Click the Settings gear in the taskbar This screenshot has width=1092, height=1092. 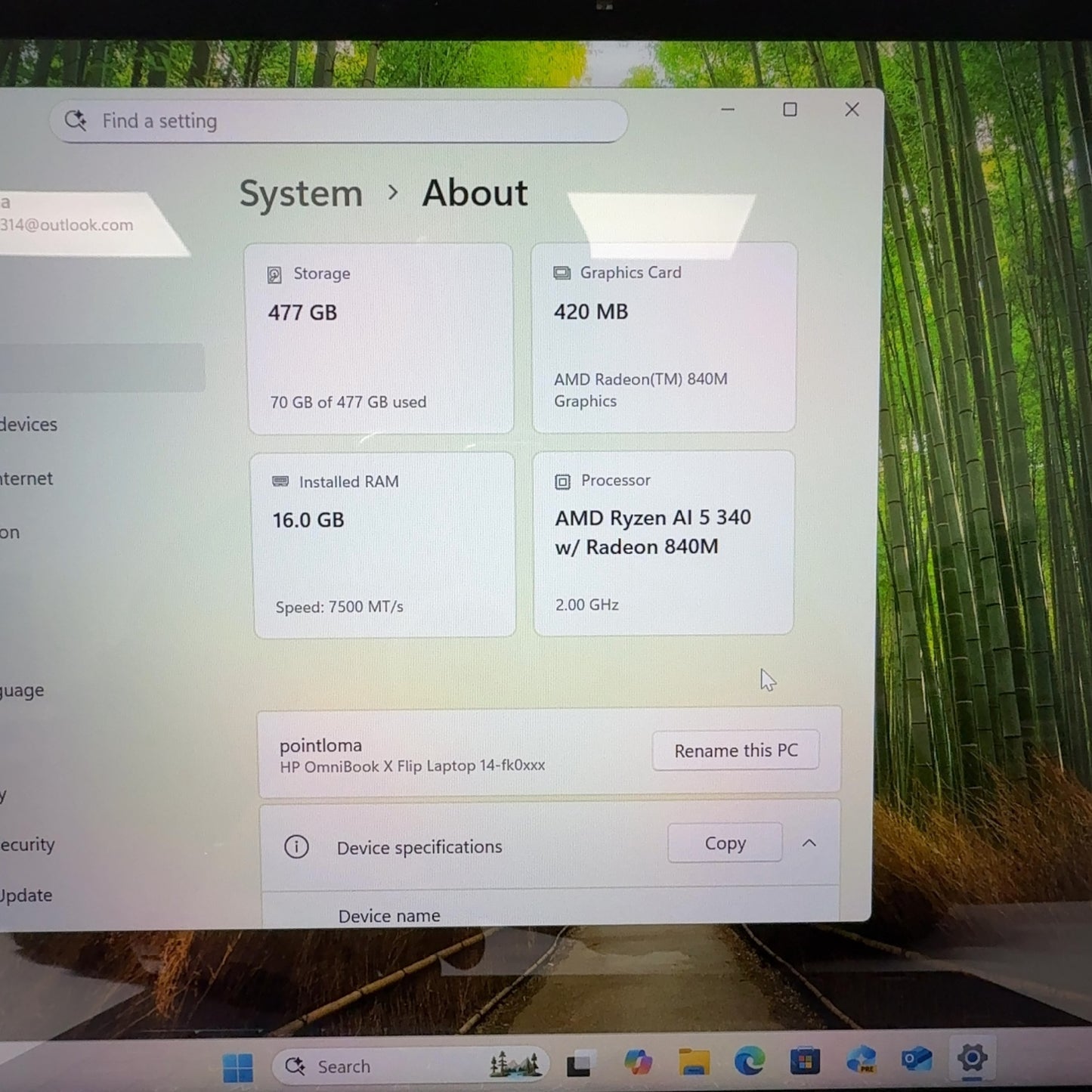(972, 1058)
